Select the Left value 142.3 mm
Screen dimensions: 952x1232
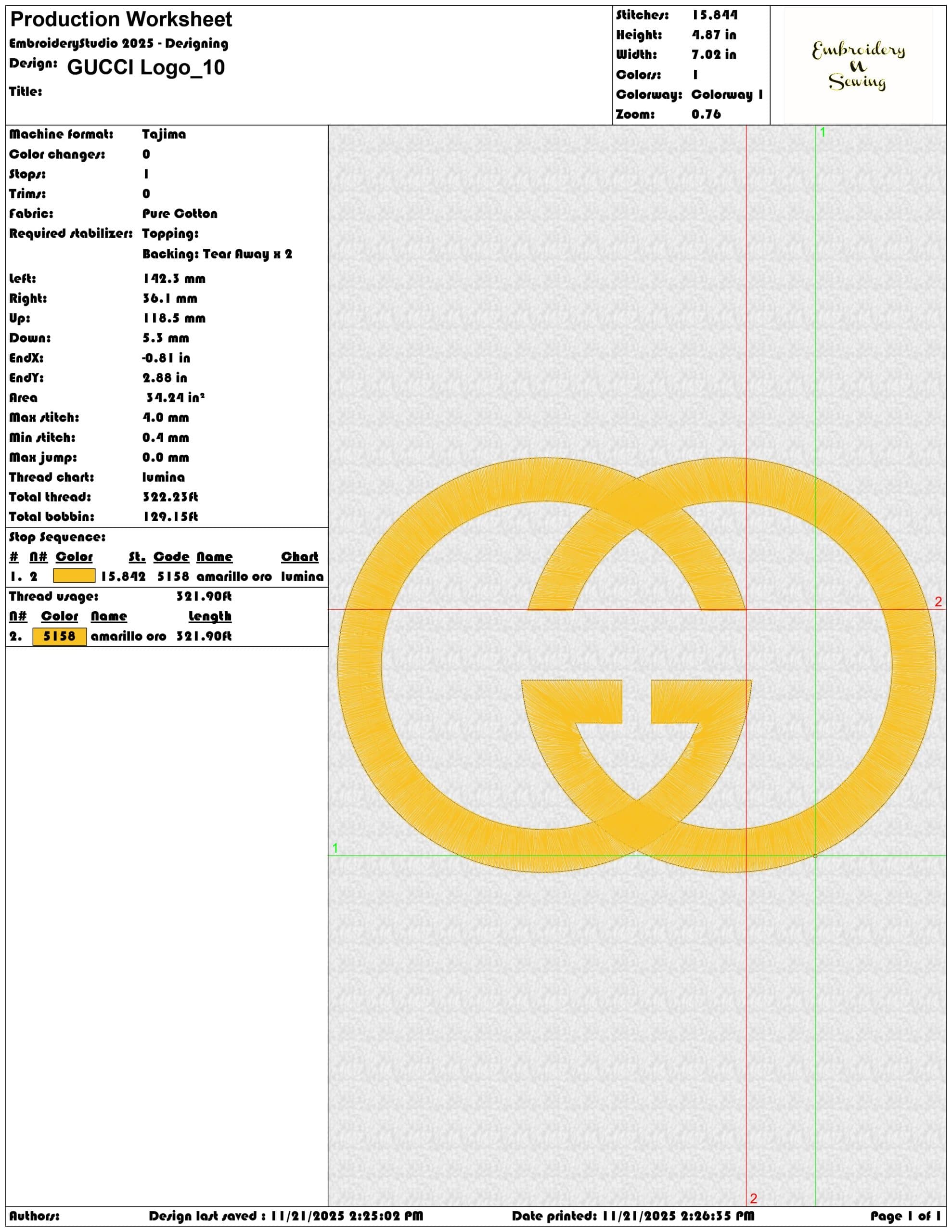[x=174, y=279]
